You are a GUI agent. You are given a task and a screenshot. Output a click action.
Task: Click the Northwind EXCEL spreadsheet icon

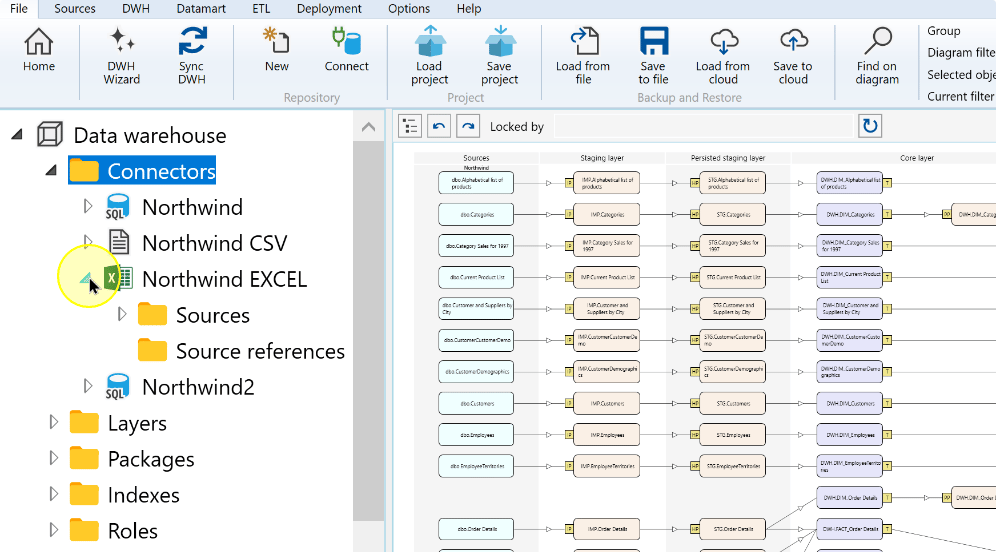(x=118, y=278)
